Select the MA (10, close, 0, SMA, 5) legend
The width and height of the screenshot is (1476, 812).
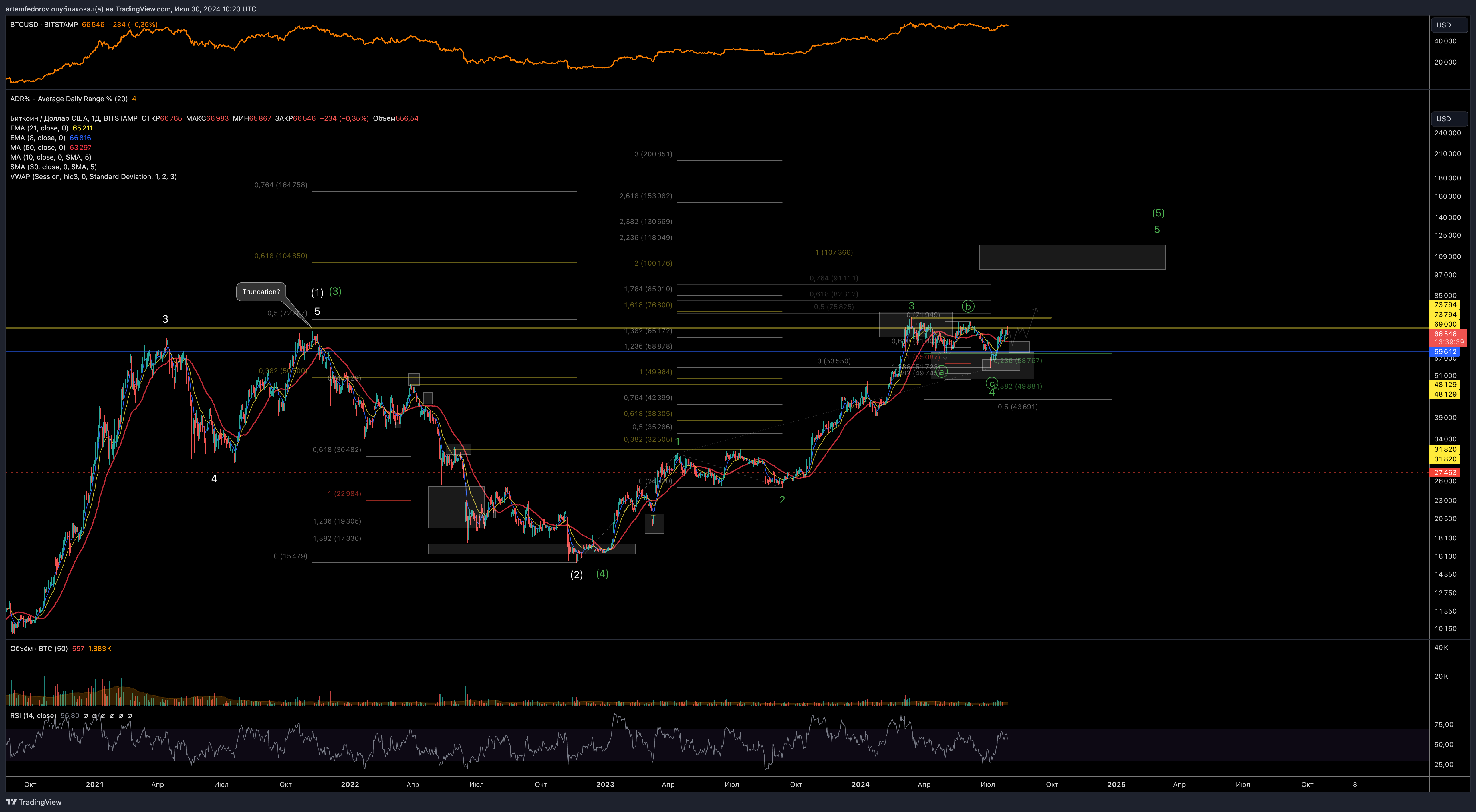(x=50, y=158)
